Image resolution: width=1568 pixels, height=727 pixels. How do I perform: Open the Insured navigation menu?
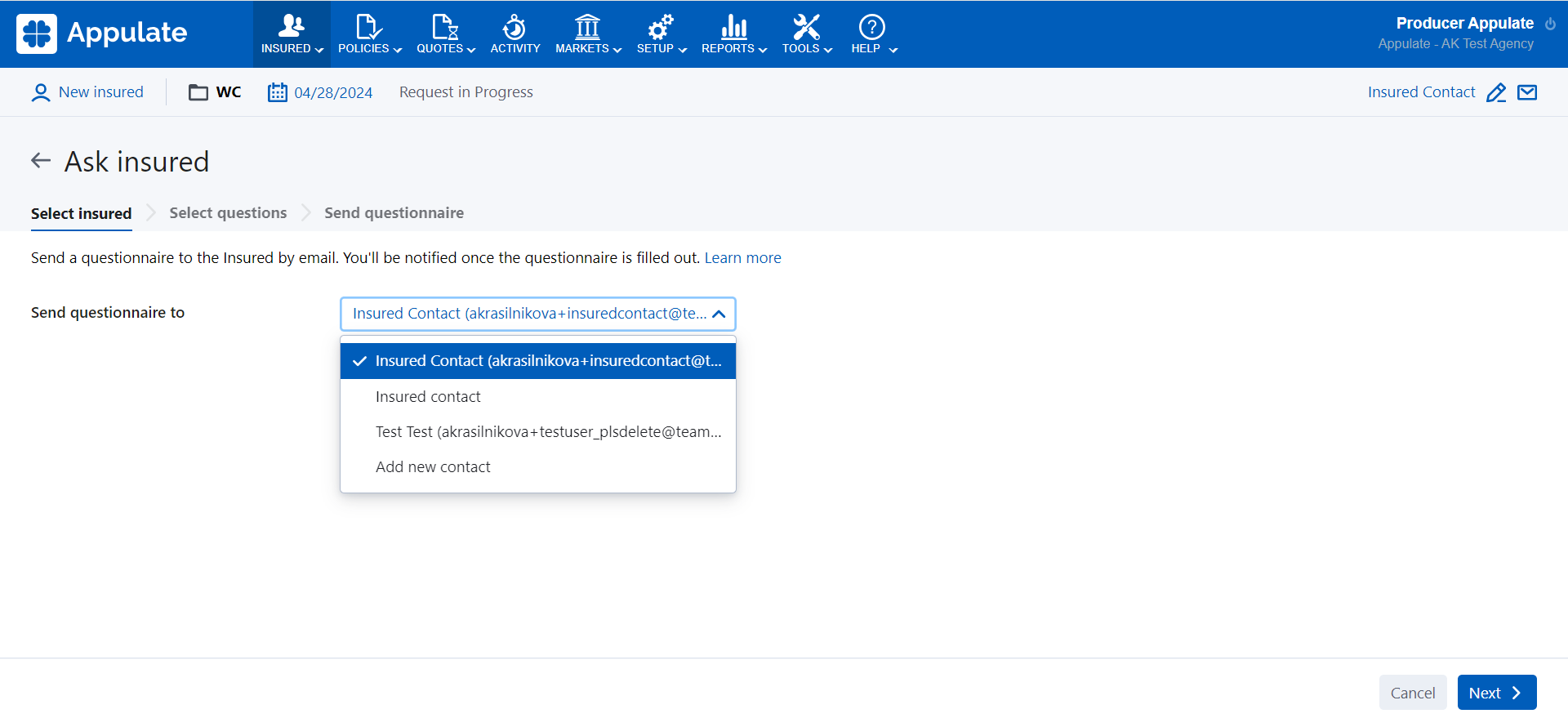coord(292,34)
